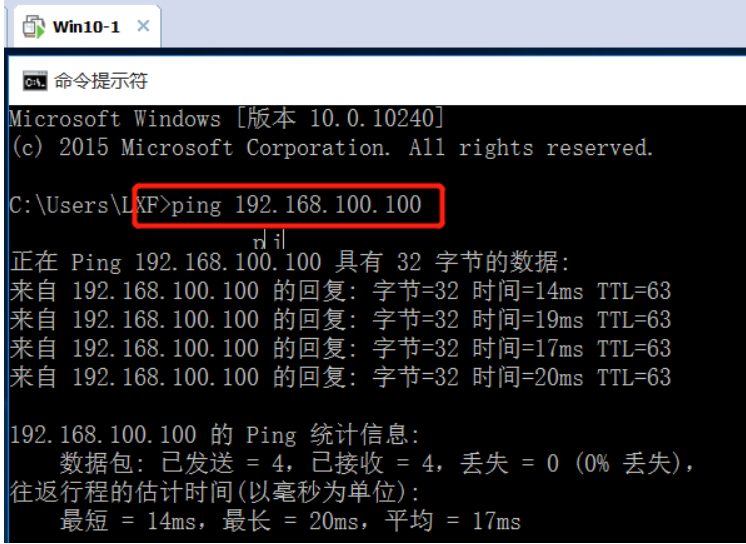Image resolution: width=746 pixels, height=544 pixels.
Task: Click the 数据包 已发送 = 4 line
Action: 377,463
